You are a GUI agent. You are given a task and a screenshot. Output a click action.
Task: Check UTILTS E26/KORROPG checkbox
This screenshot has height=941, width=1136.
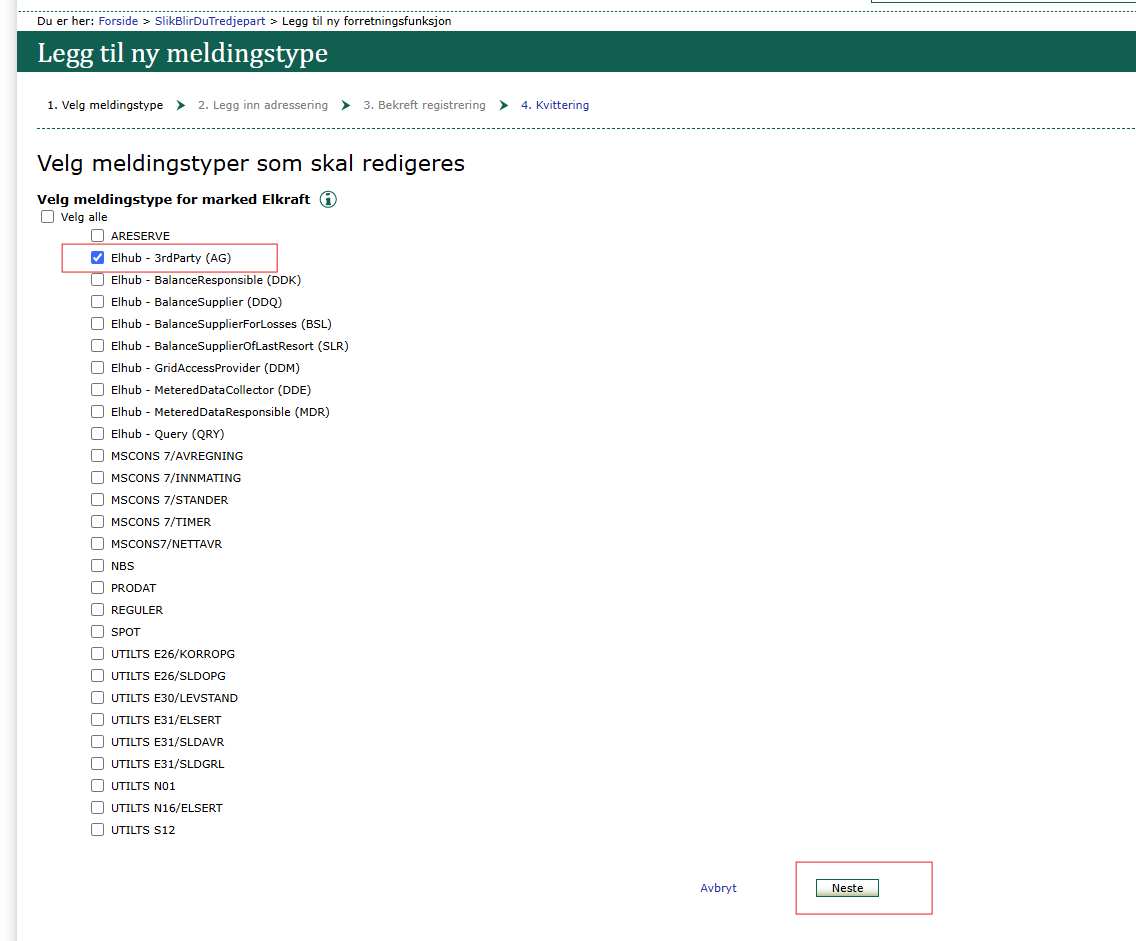(x=98, y=653)
